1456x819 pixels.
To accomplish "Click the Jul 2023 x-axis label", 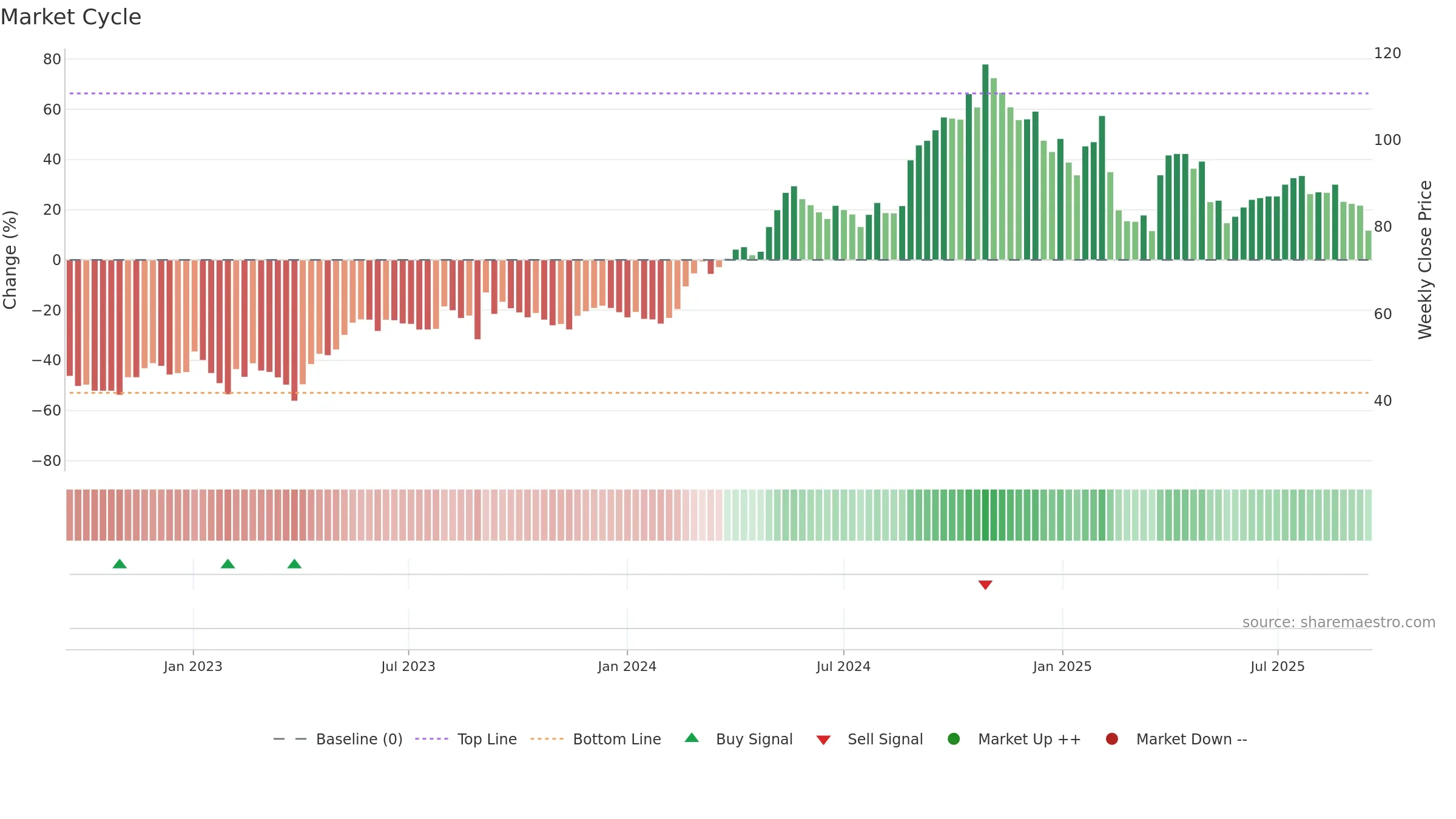I will [408, 666].
